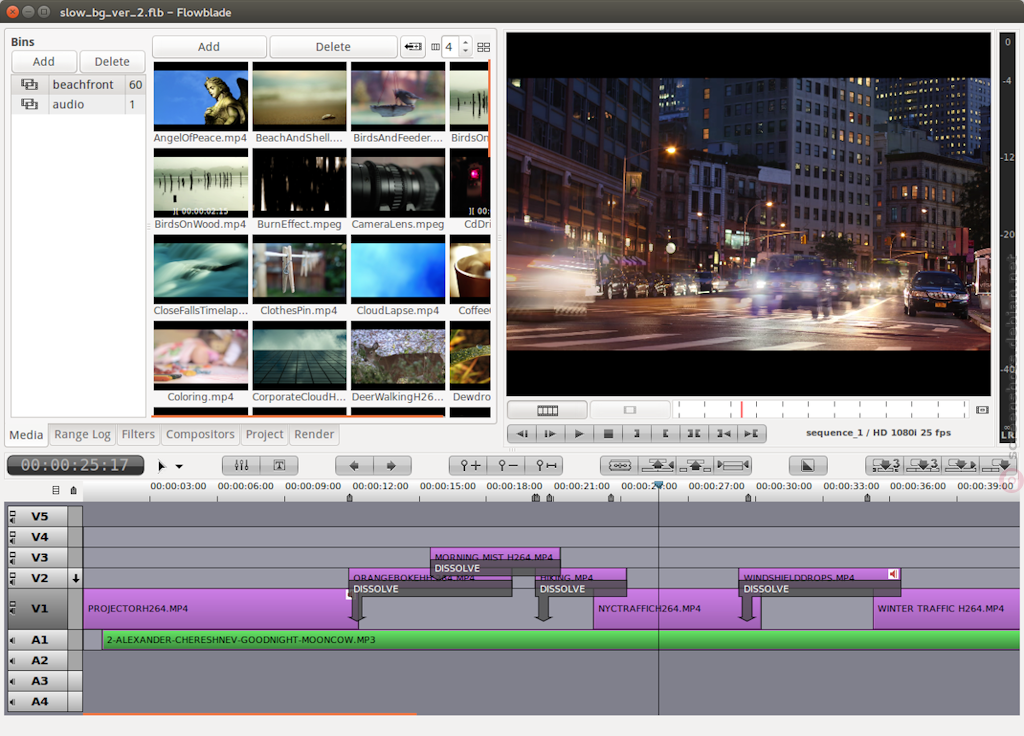Viewport: 1024px width, 736px height.
Task: Set mark out at current frame
Action: click(665, 433)
